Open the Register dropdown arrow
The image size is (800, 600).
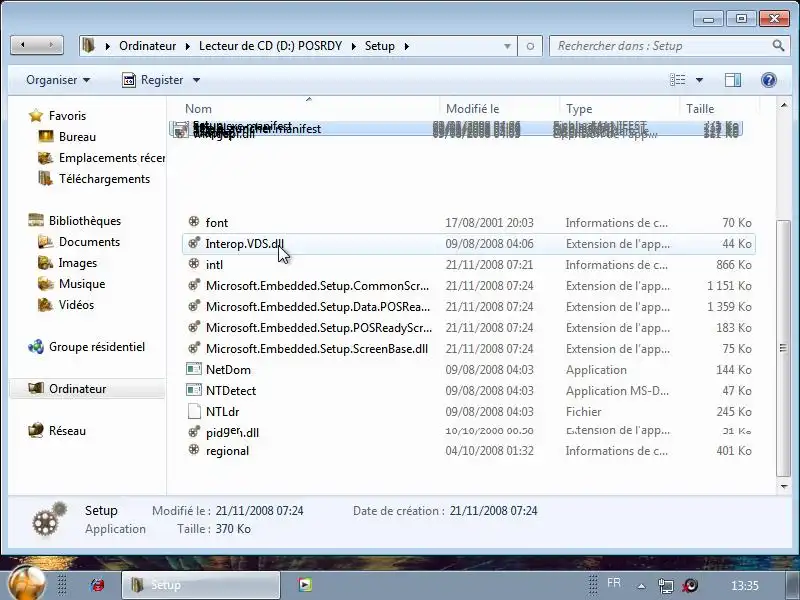(196, 80)
